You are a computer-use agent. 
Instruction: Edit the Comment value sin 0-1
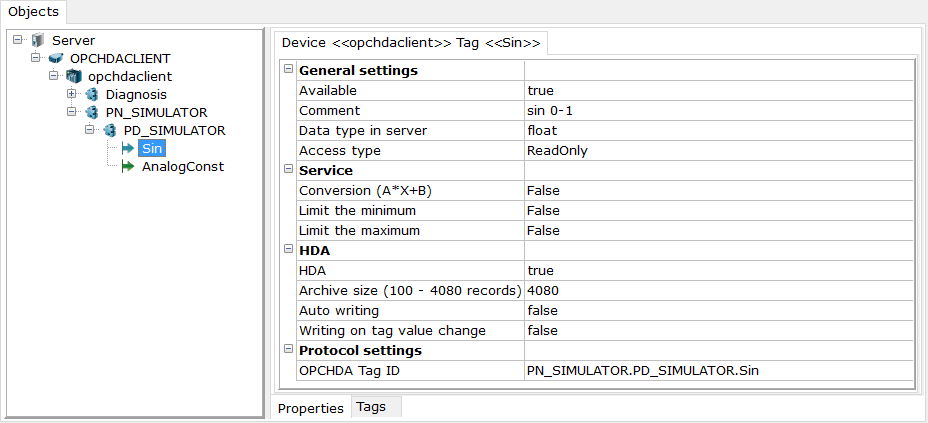pyautogui.click(x=718, y=111)
